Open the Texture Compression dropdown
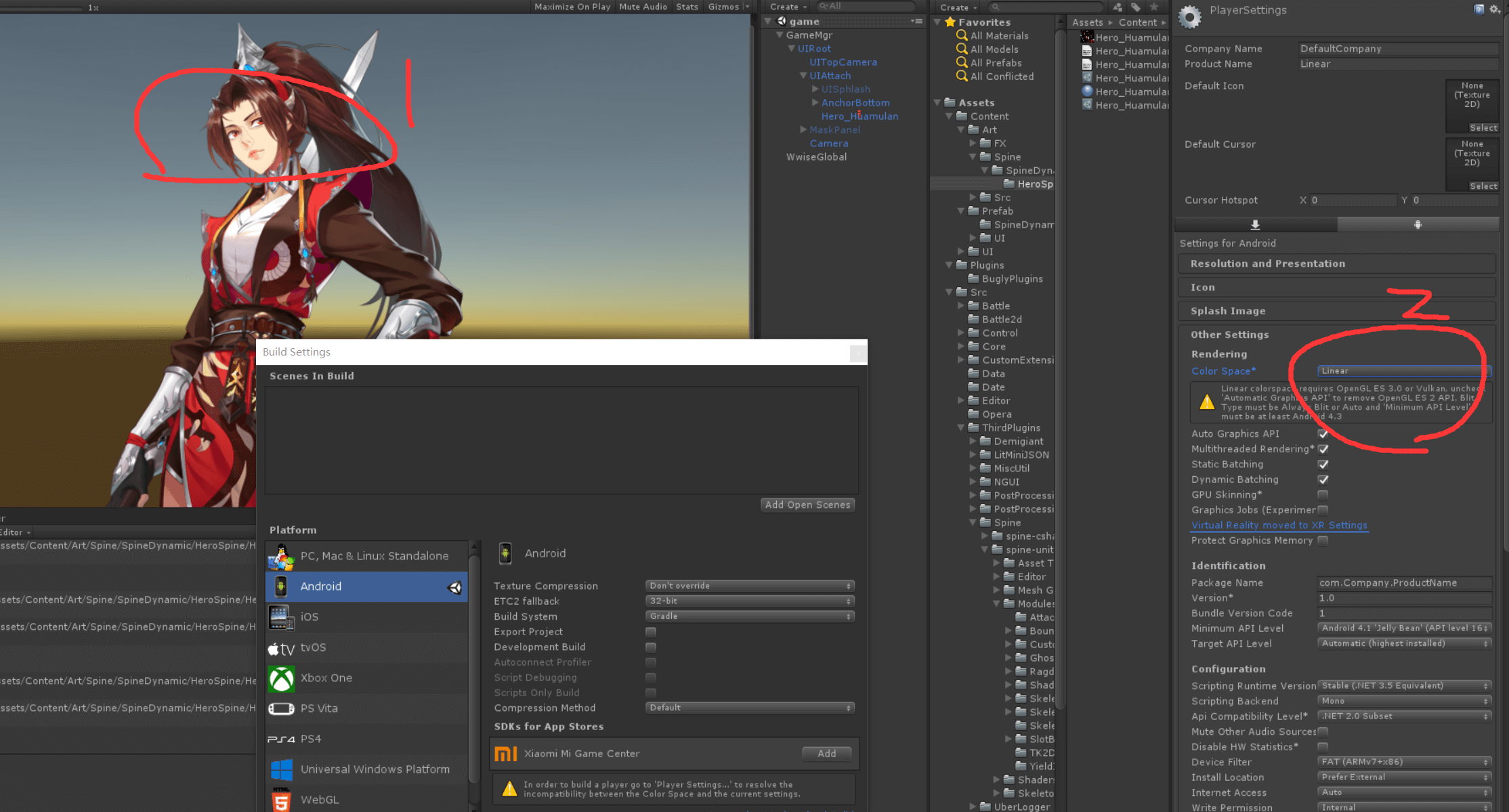The width and height of the screenshot is (1509, 812). click(x=750, y=586)
